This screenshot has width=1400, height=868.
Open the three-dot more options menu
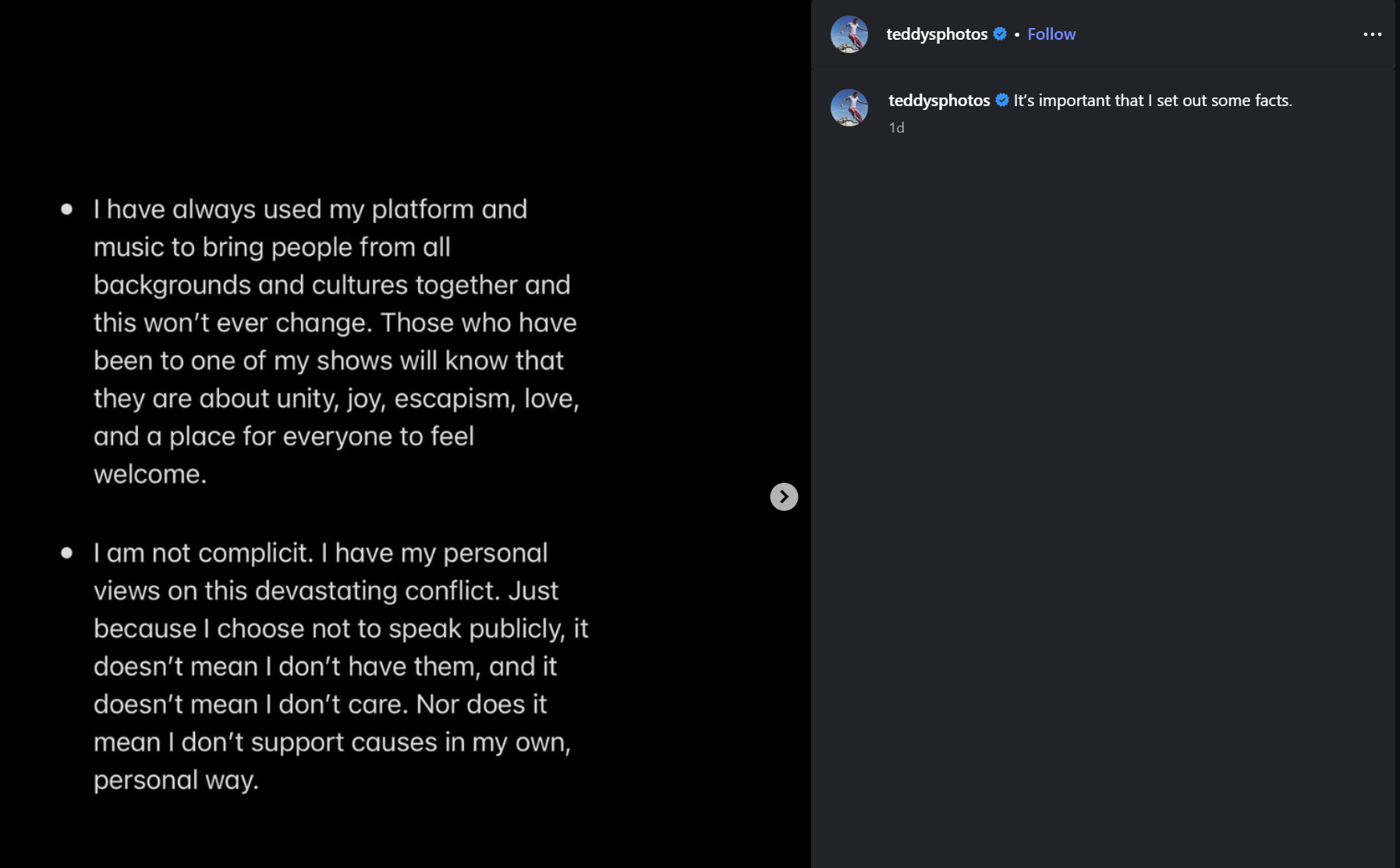click(1373, 34)
